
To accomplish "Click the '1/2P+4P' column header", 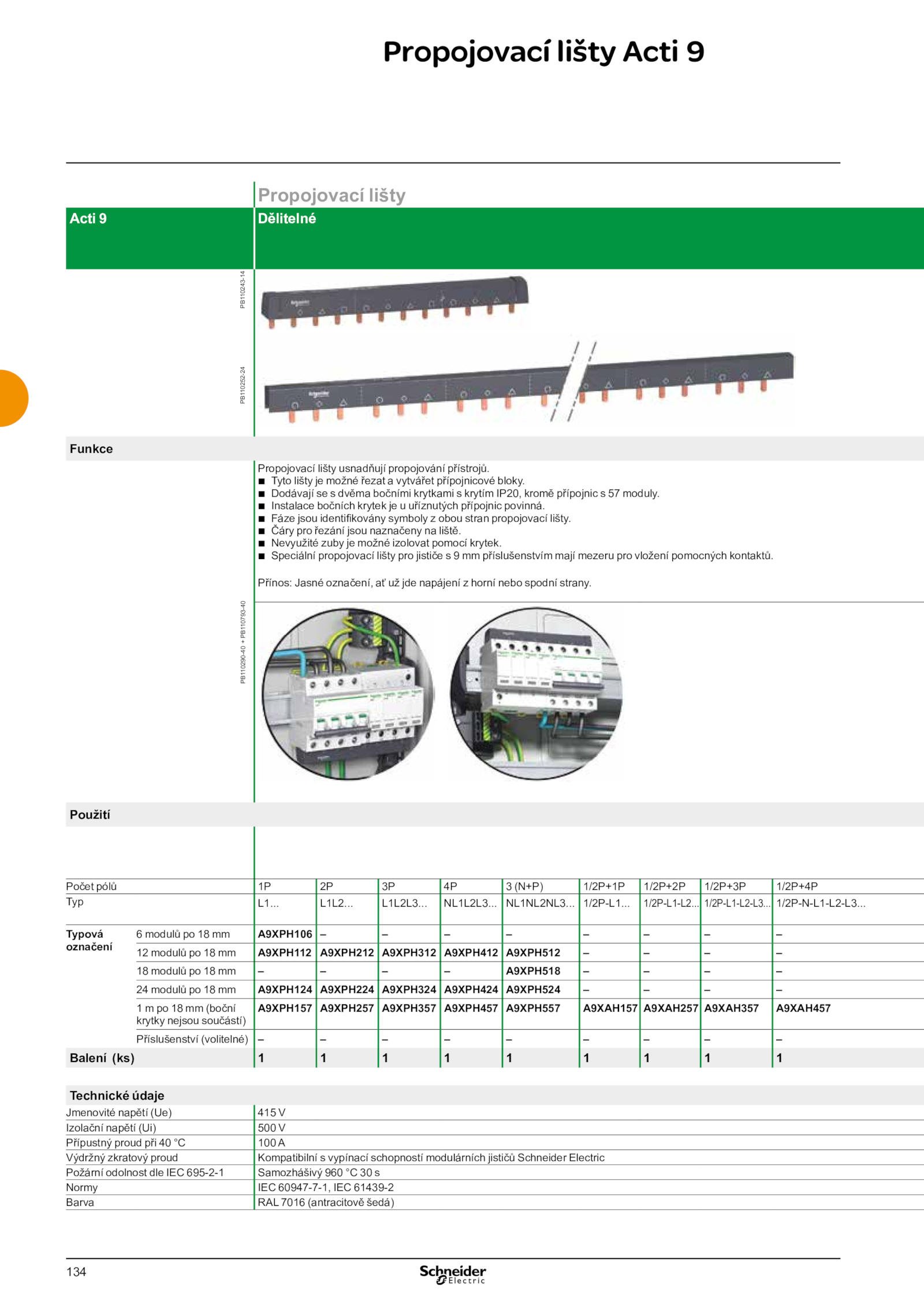I will click(x=797, y=886).
